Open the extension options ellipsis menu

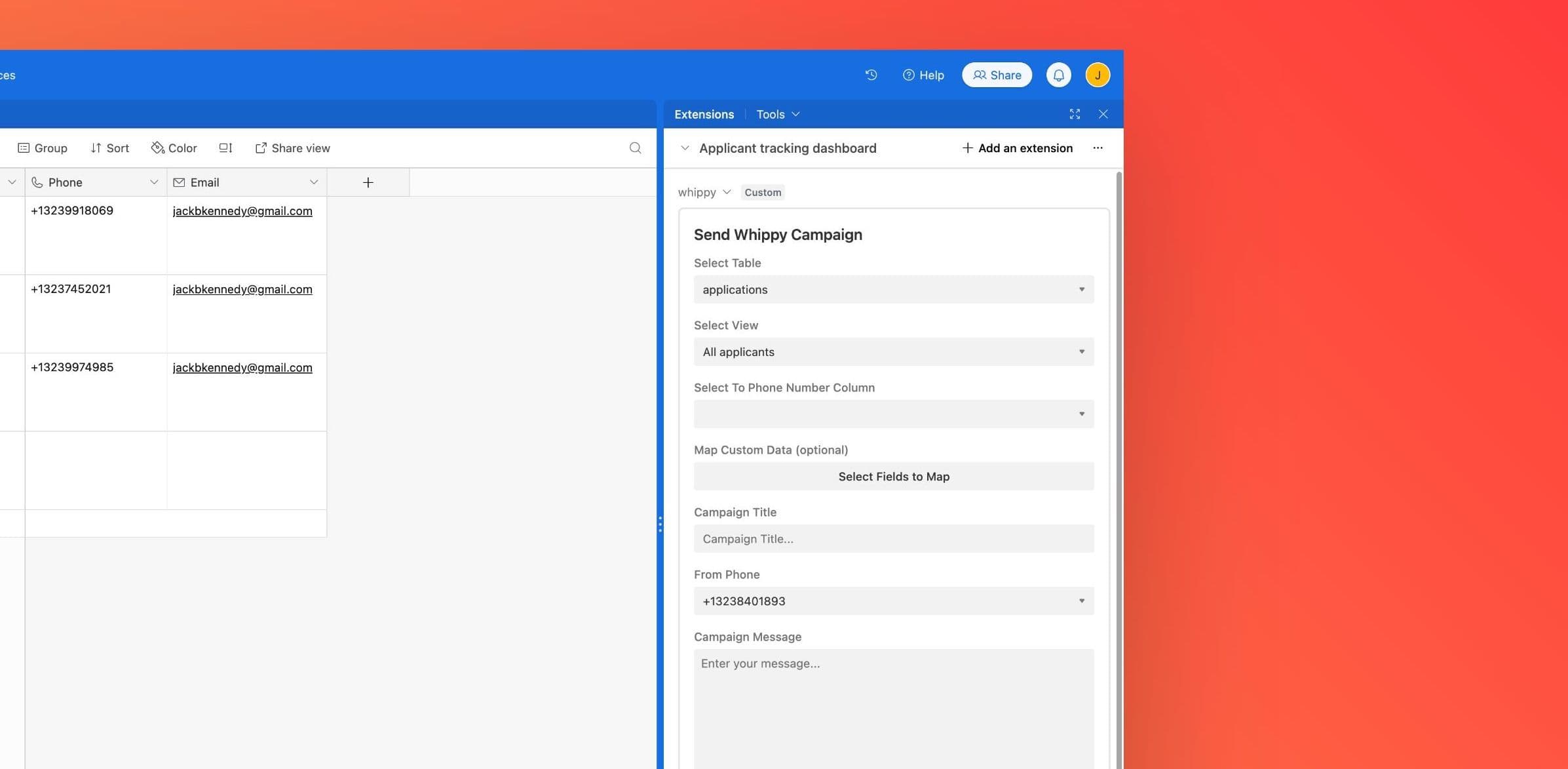[x=1098, y=148]
